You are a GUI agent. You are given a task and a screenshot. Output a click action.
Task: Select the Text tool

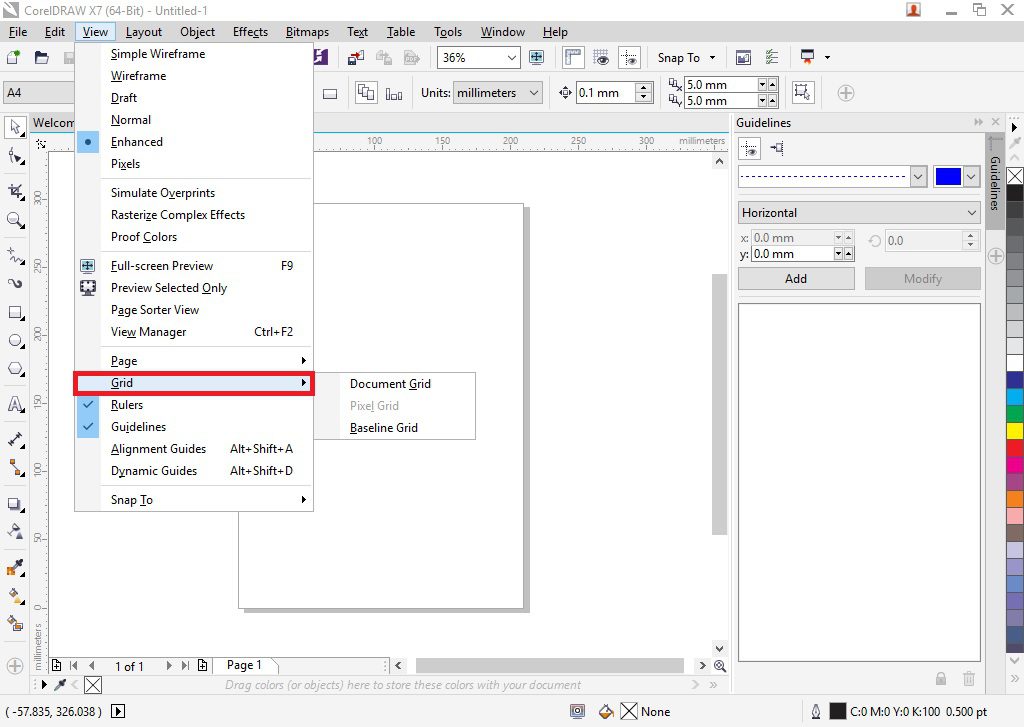tap(15, 404)
